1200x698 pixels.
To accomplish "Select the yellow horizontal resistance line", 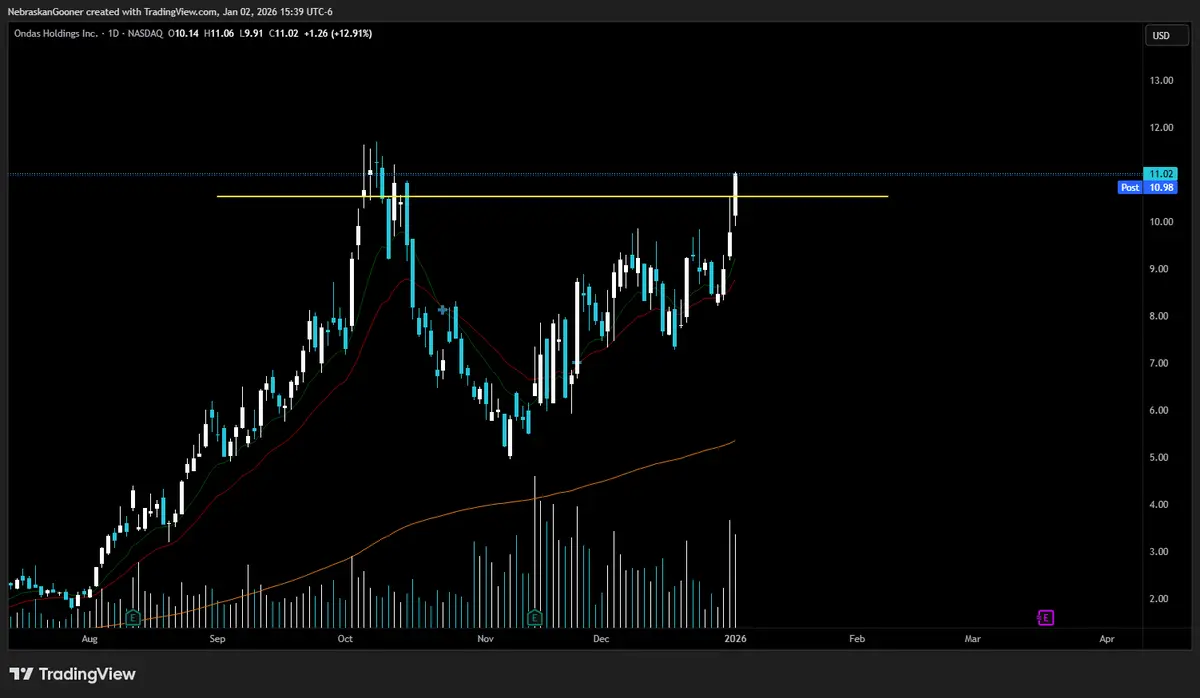I will [x=552, y=196].
